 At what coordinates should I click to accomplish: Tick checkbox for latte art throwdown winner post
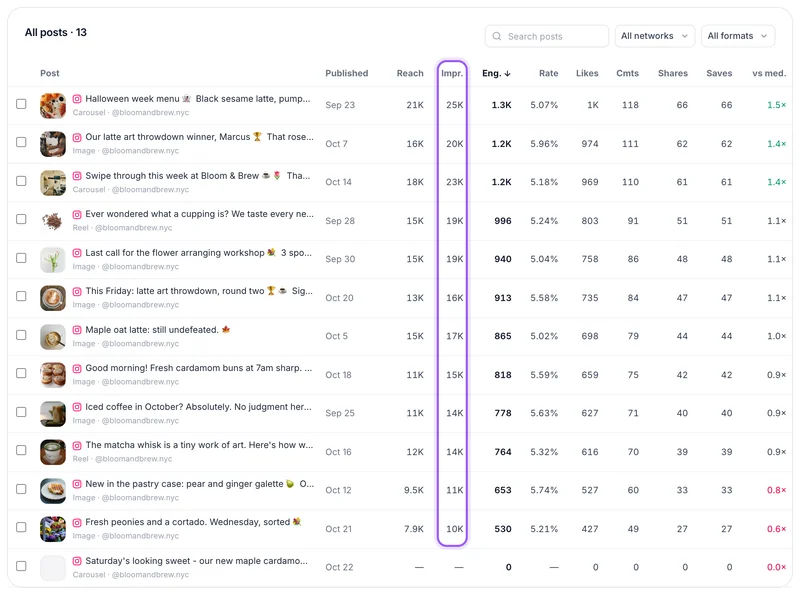tap(21, 142)
